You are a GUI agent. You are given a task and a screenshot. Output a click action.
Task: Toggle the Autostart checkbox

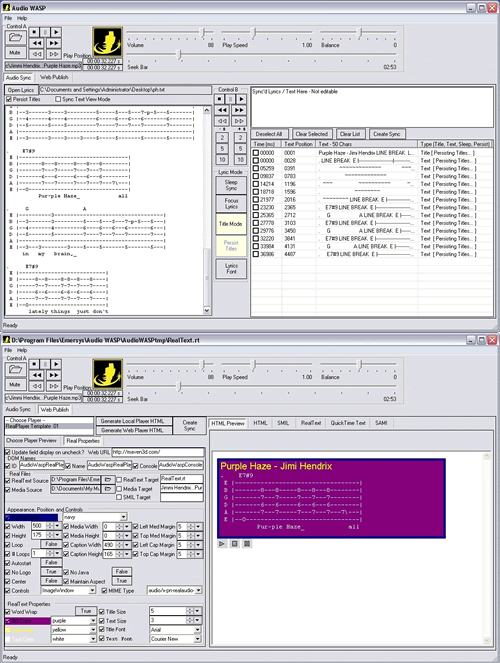8,563
